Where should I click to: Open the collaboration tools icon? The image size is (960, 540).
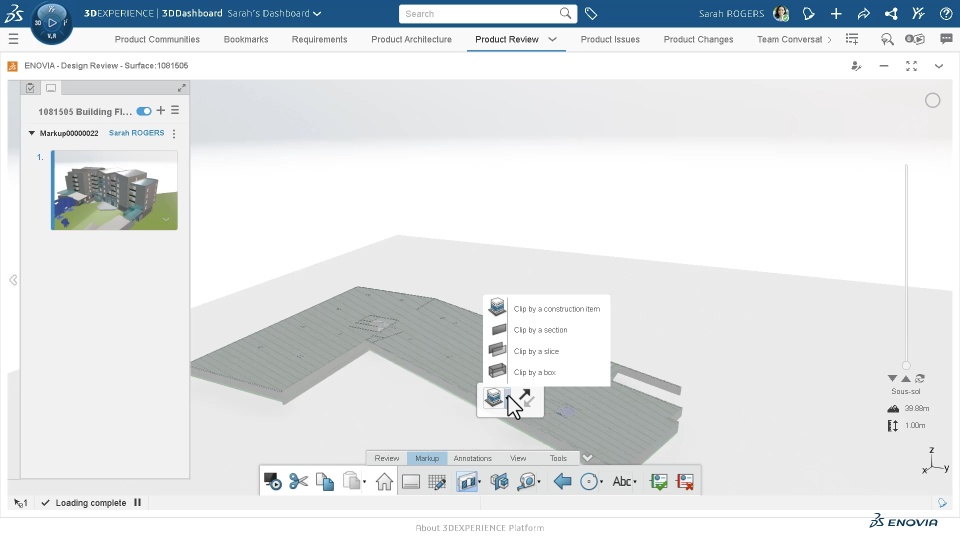click(918, 13)
